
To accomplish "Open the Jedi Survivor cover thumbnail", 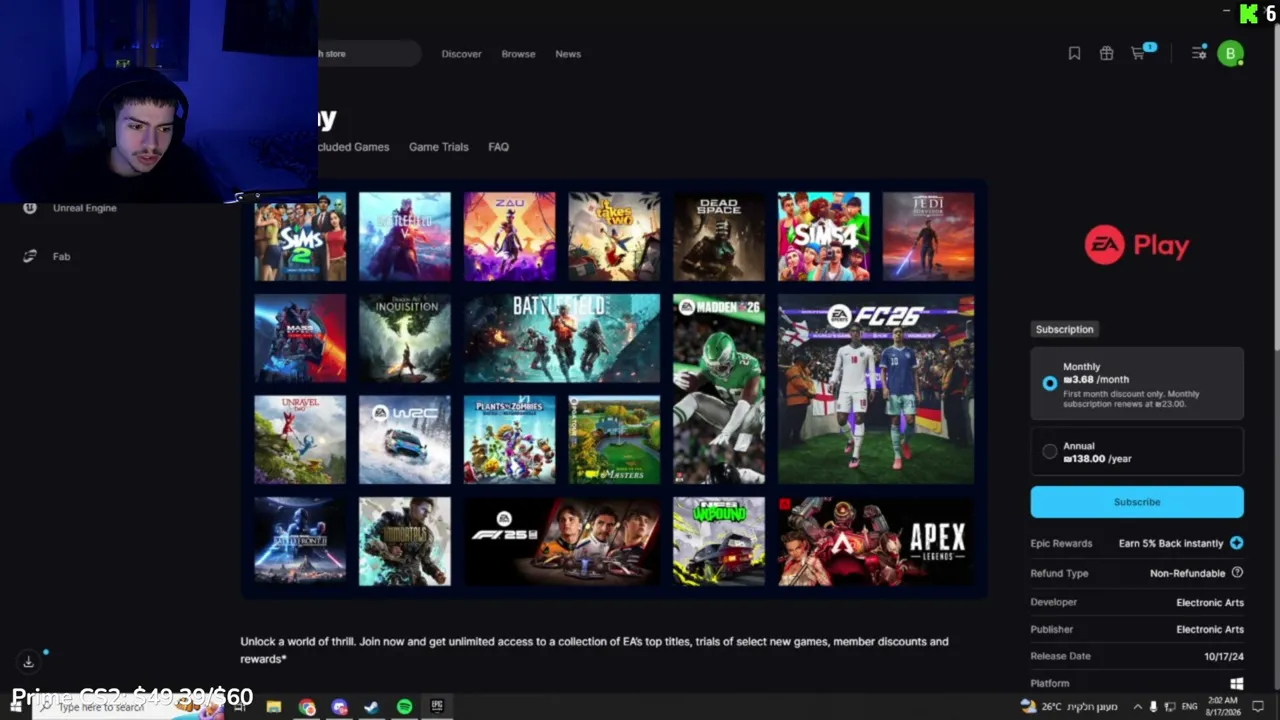I will (928, 236).
